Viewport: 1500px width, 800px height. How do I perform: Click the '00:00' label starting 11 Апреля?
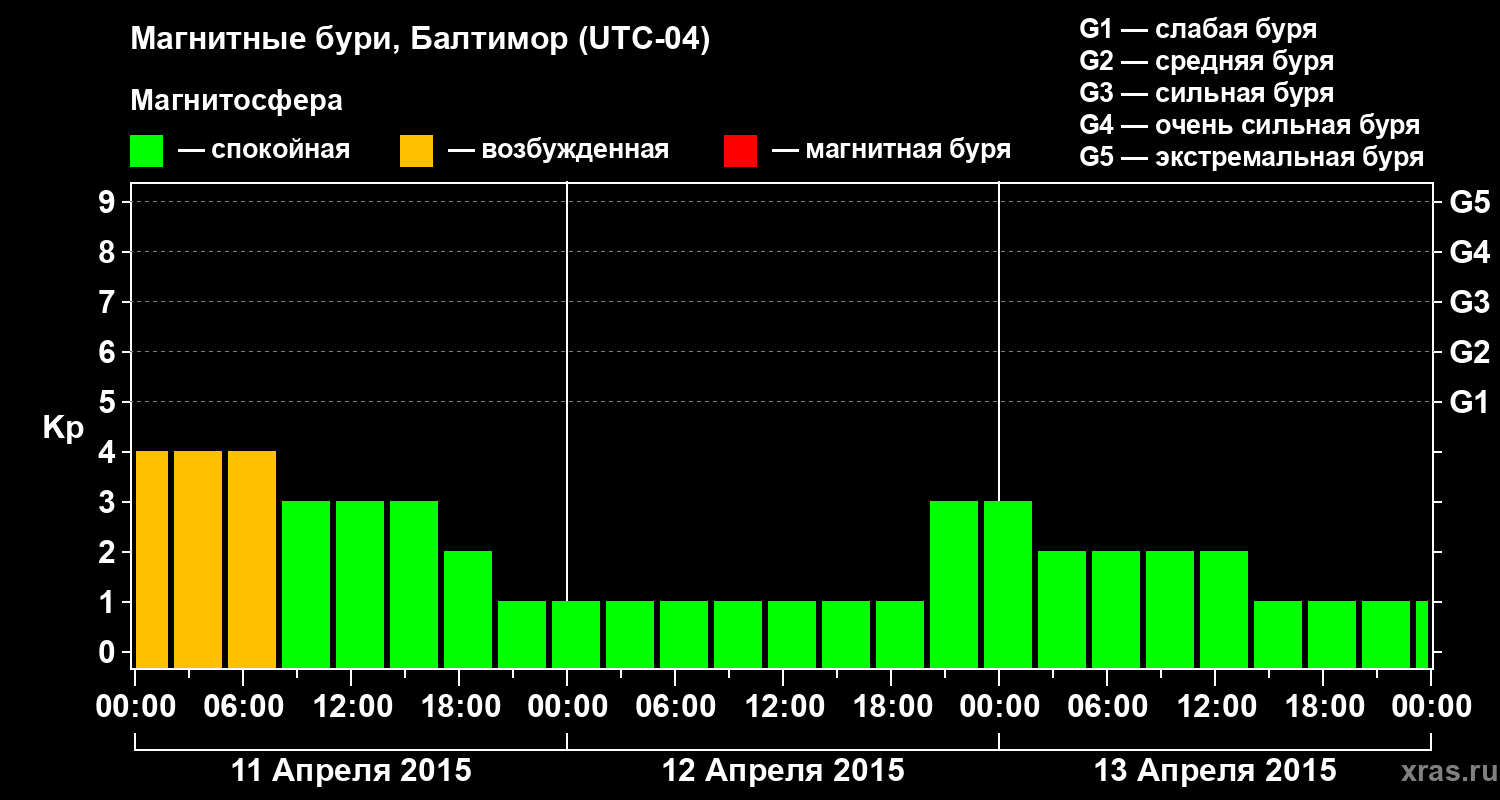click(135, 707)
